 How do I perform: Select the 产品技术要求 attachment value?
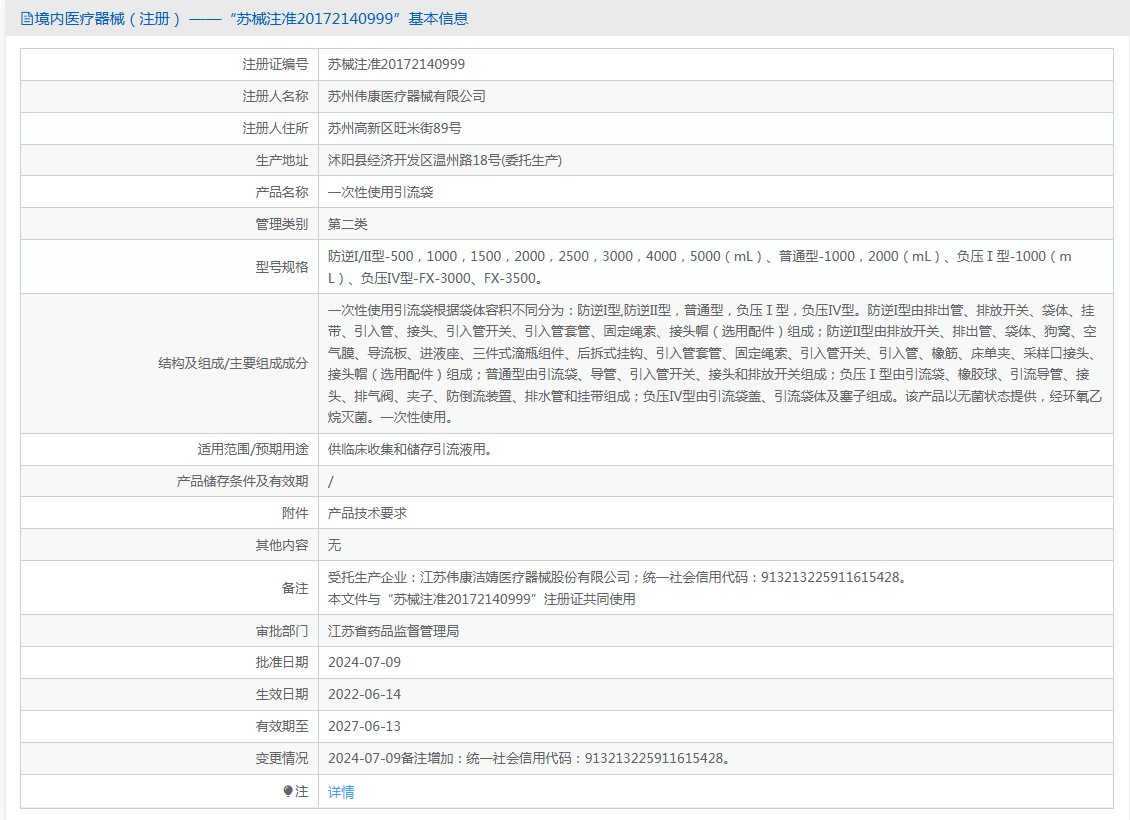368,513
